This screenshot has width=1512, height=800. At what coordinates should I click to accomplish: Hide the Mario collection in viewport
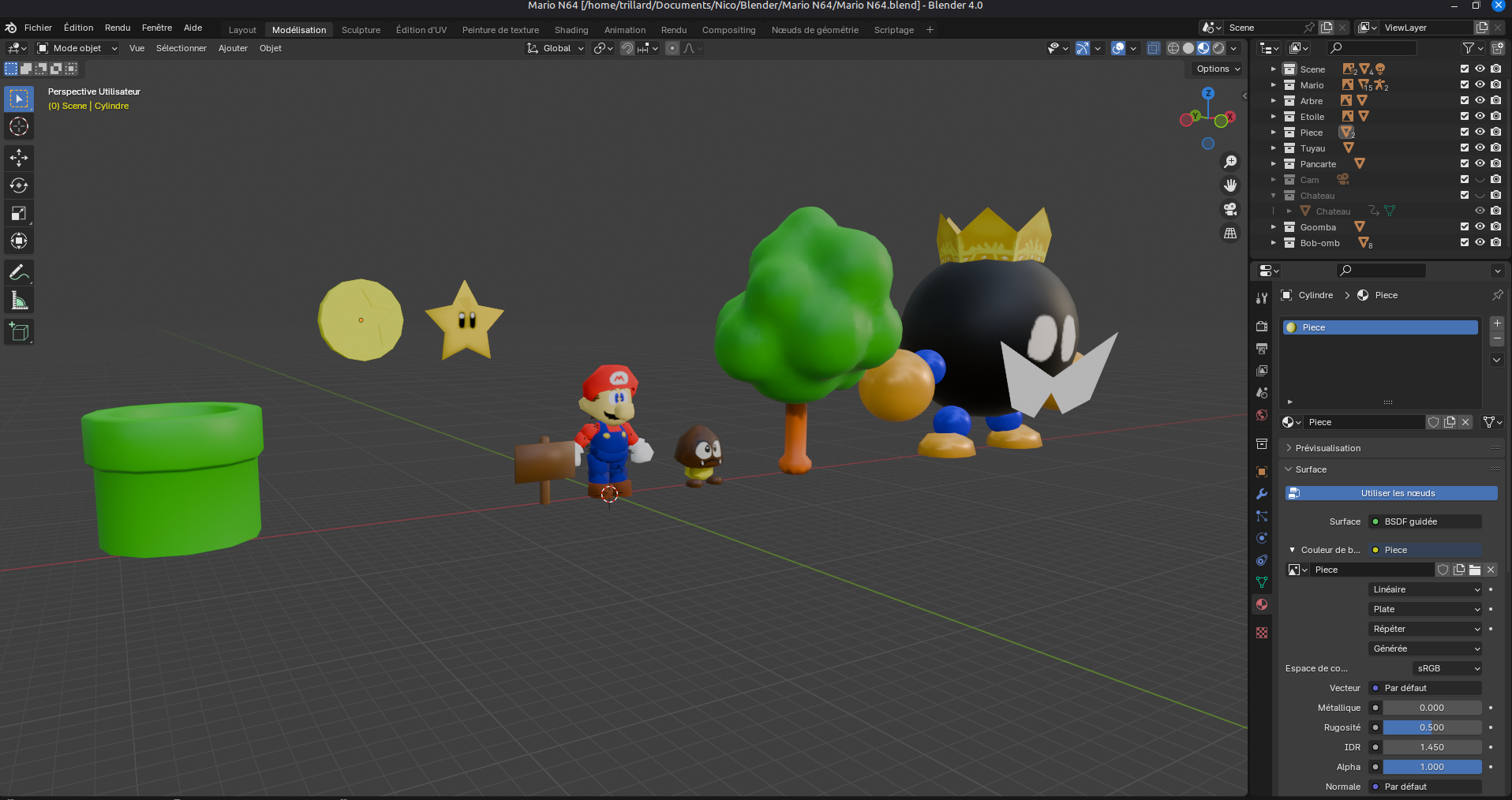point(1480,84)
